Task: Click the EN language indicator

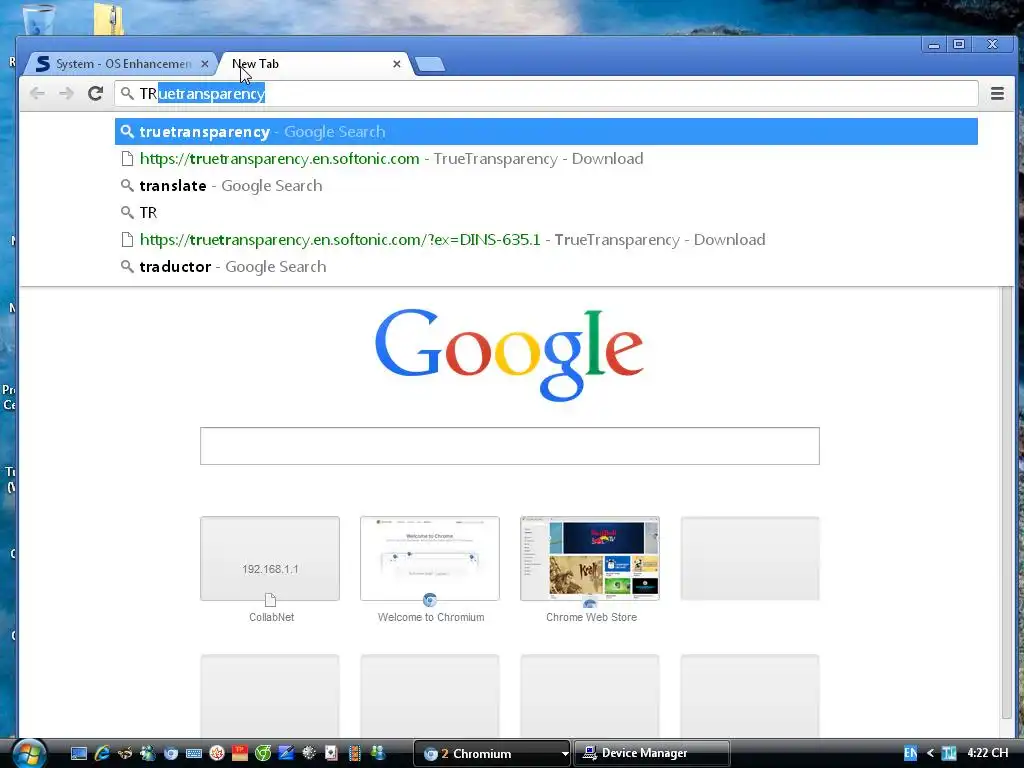Action: tap(910, 753)
